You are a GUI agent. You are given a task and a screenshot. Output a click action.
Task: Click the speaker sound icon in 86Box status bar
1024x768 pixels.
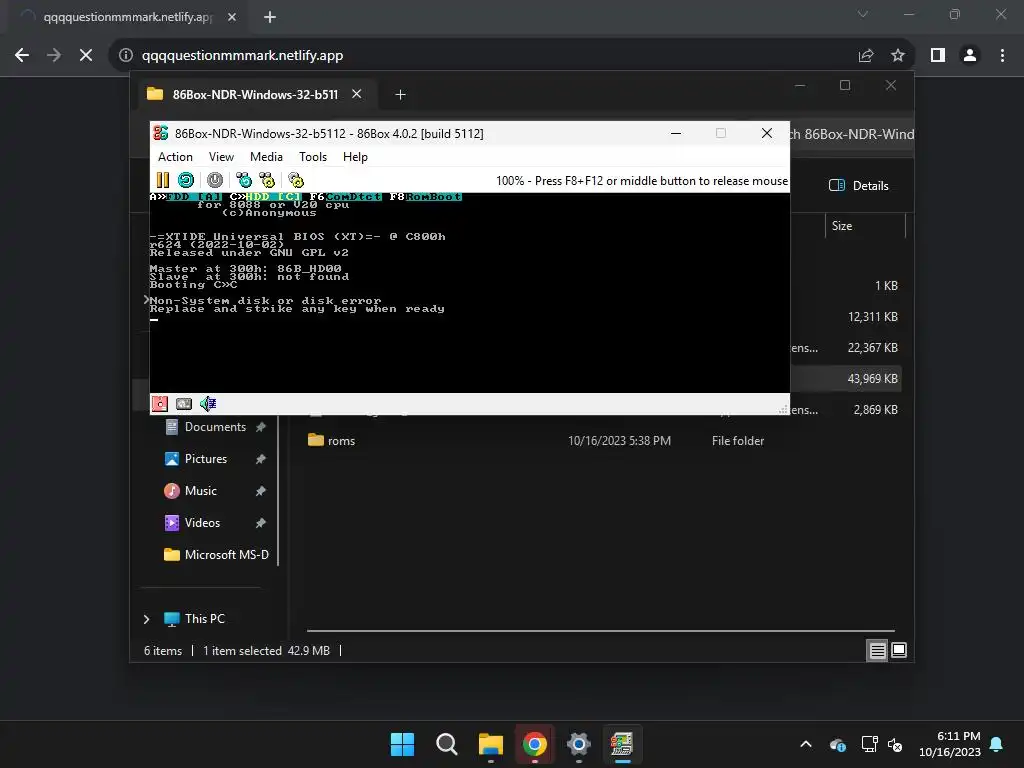[x=208, y=404]
